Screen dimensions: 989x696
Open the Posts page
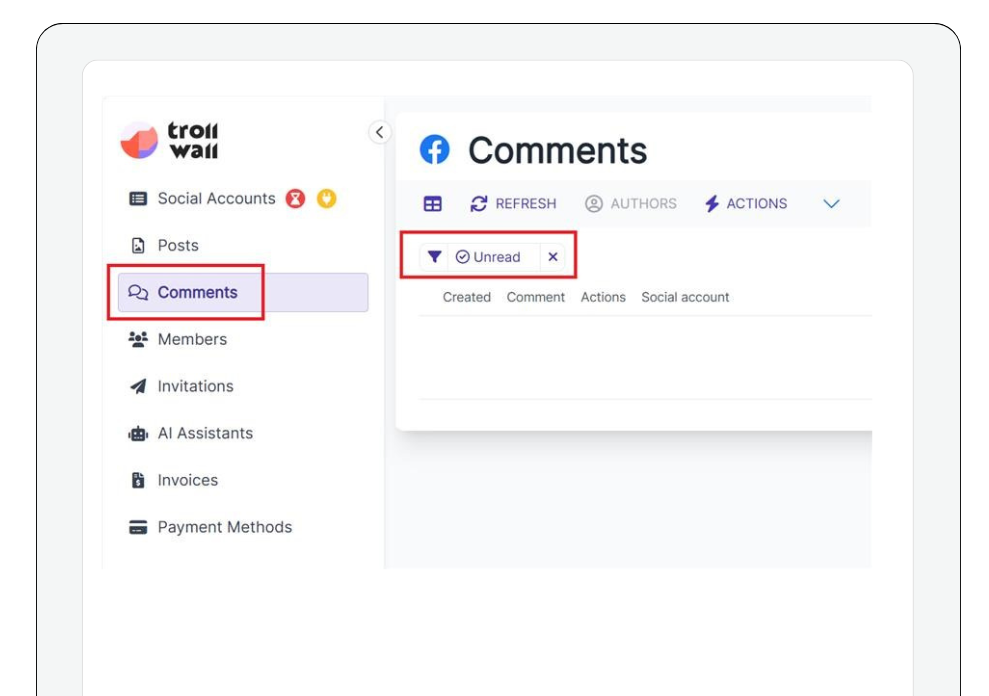click(x=177, y=245)
